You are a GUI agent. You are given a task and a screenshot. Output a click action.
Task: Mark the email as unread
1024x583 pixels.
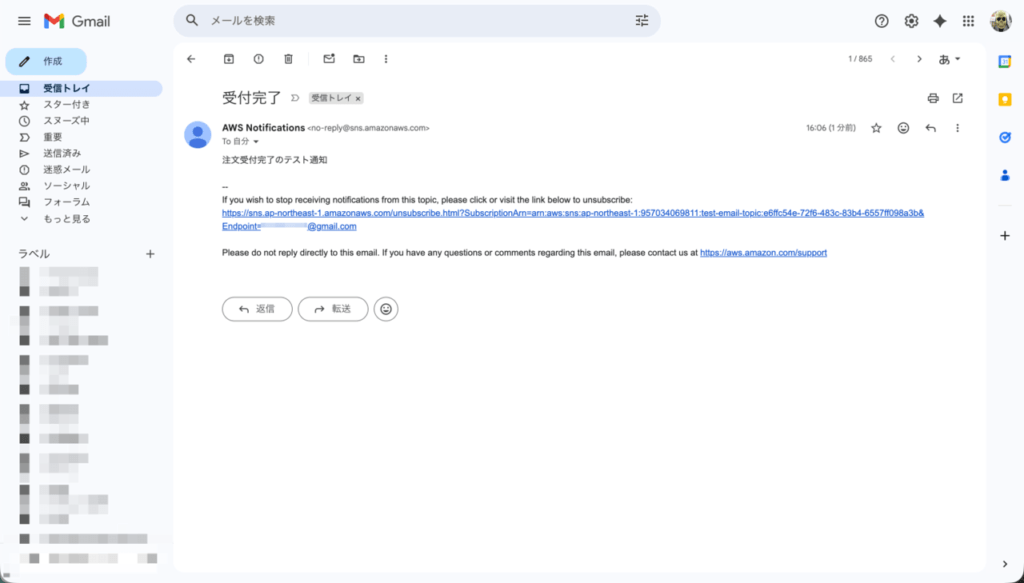click(328, 59)
